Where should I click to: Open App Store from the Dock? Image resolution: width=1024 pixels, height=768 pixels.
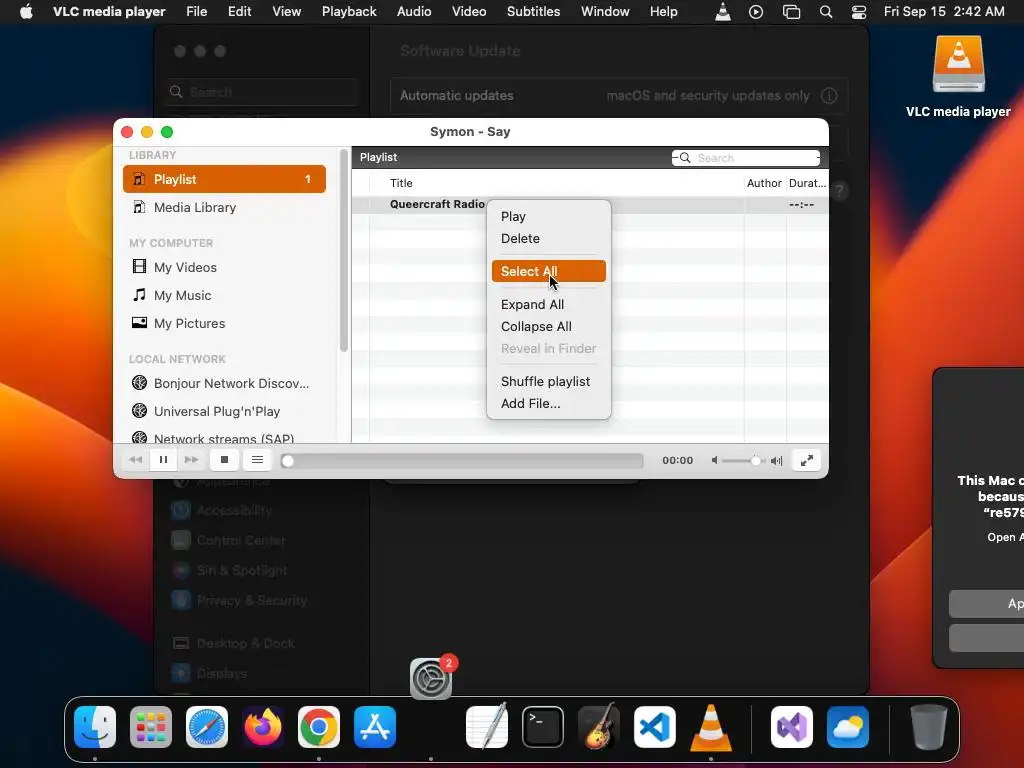(x=375, y=726)
